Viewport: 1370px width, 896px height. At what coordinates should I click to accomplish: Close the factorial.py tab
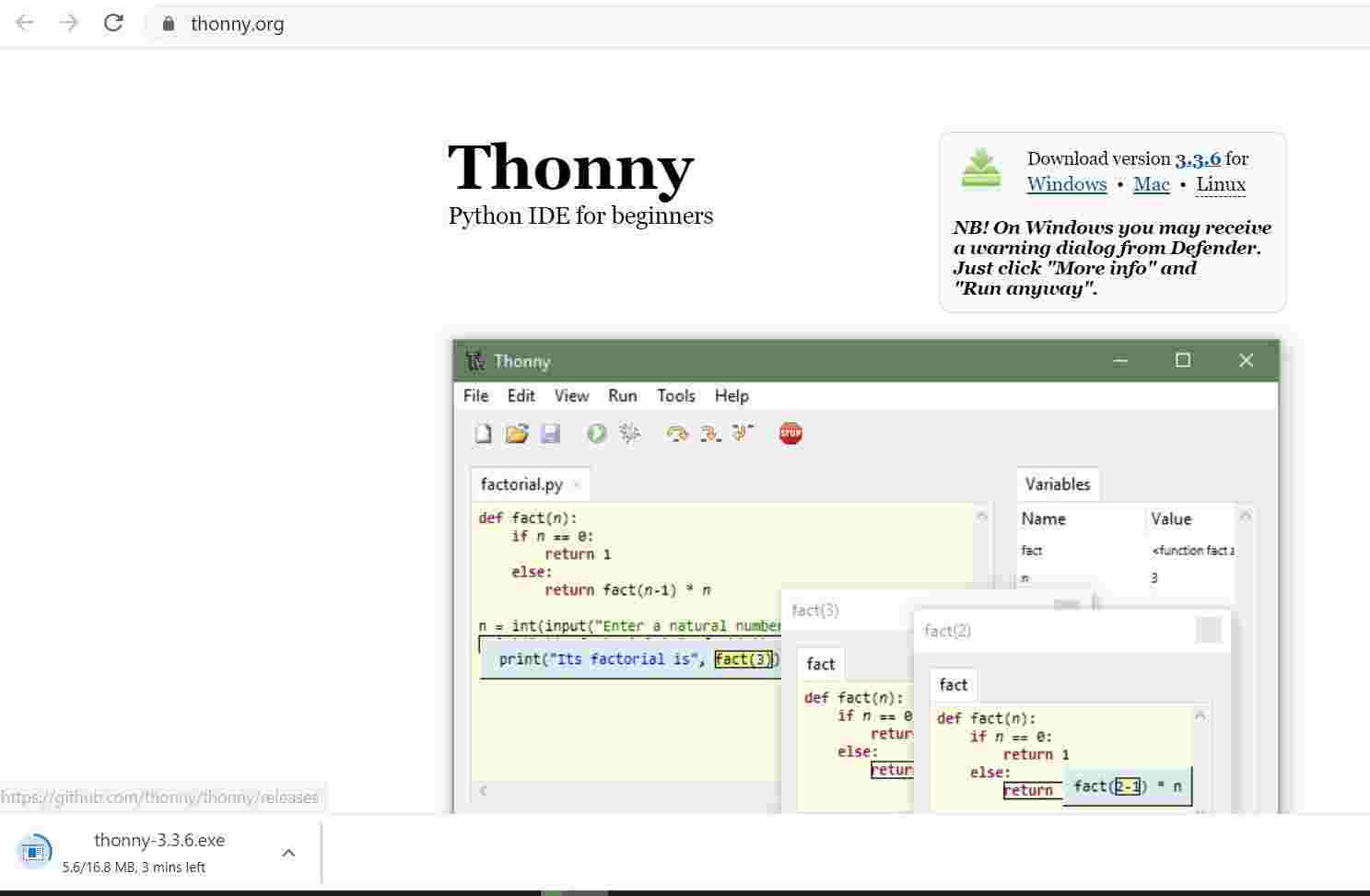pos(577,484)
